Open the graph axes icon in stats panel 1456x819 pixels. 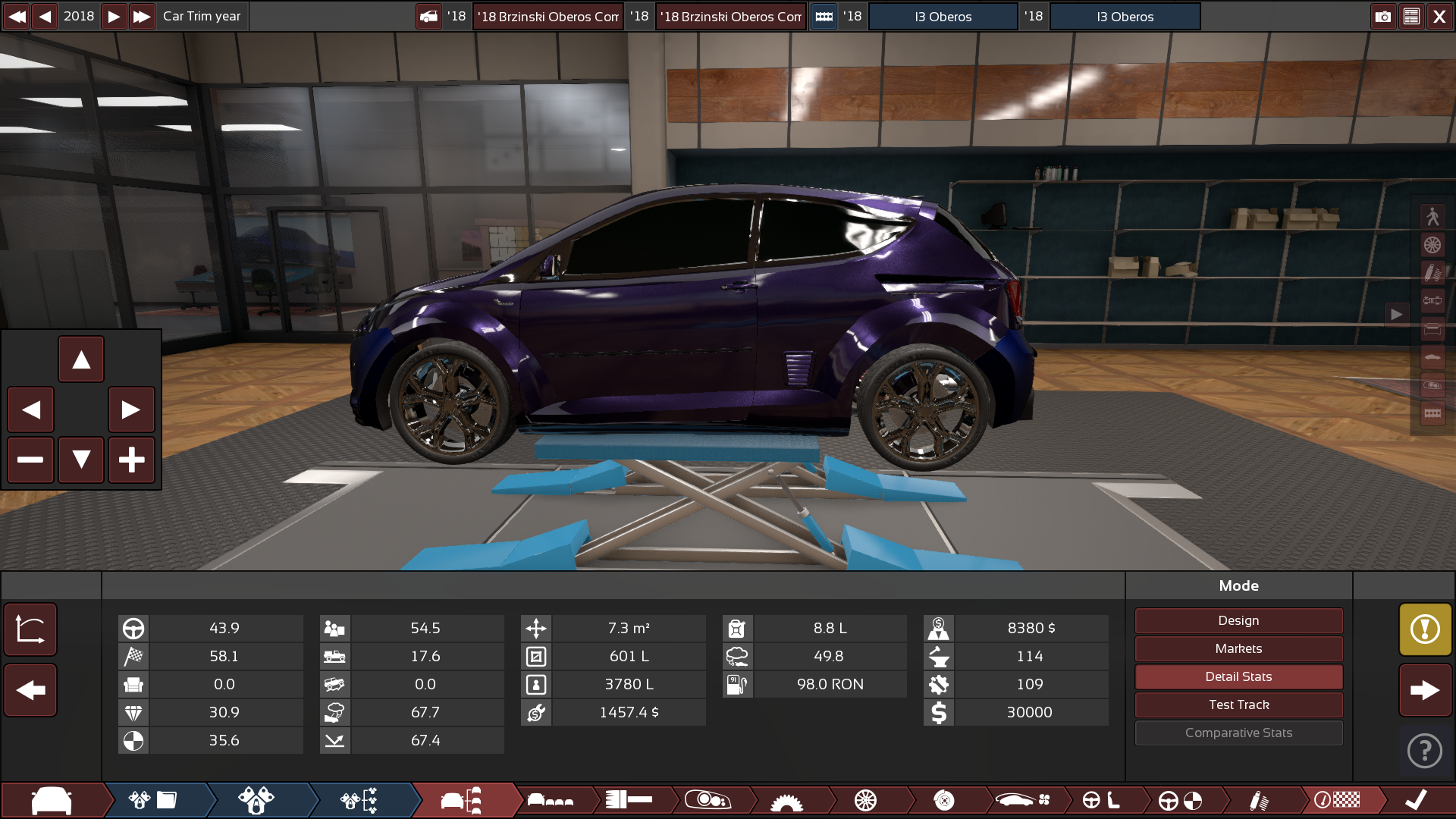click(x=30, y=629)
